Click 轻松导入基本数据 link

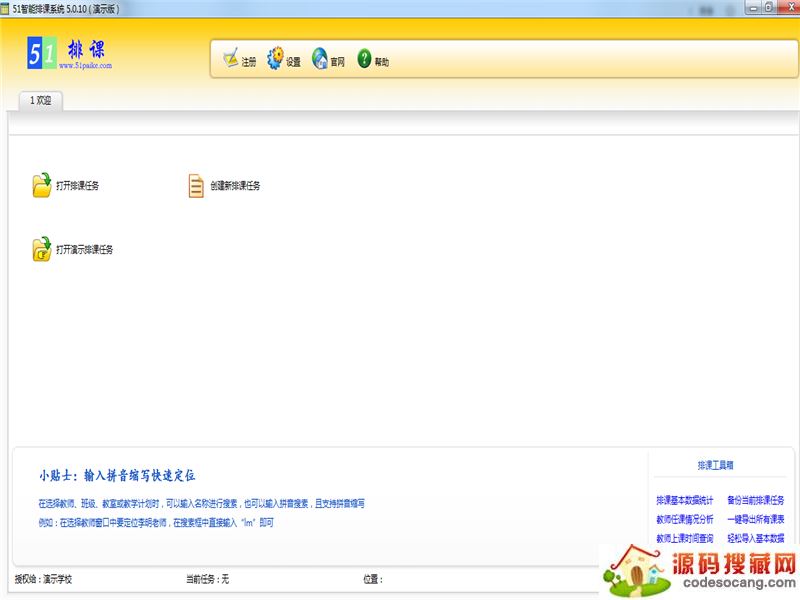tap(756, 538)
